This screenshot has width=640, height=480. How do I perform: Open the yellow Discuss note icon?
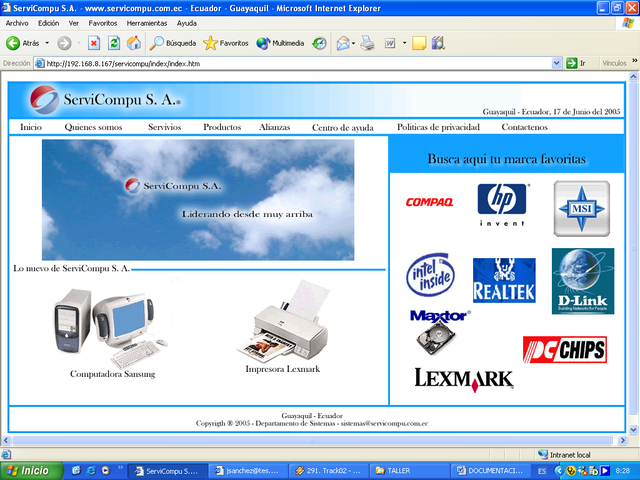point(419,43)
